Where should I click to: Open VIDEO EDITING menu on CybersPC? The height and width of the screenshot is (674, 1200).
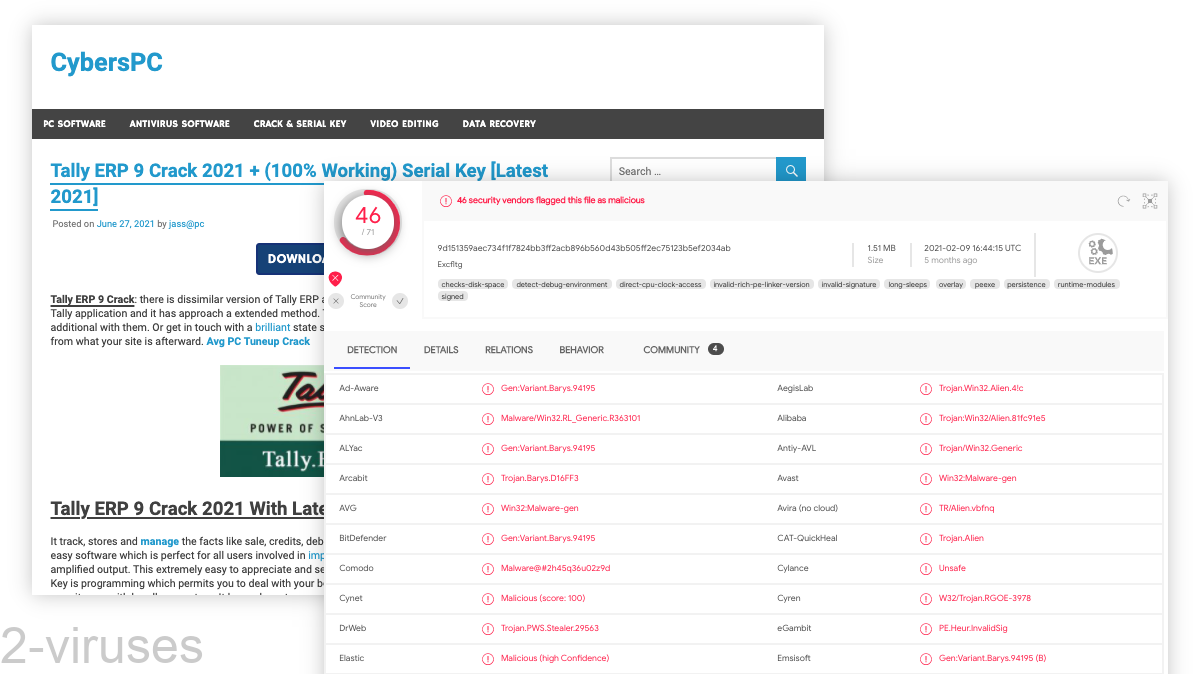click(x=404, y=124)
